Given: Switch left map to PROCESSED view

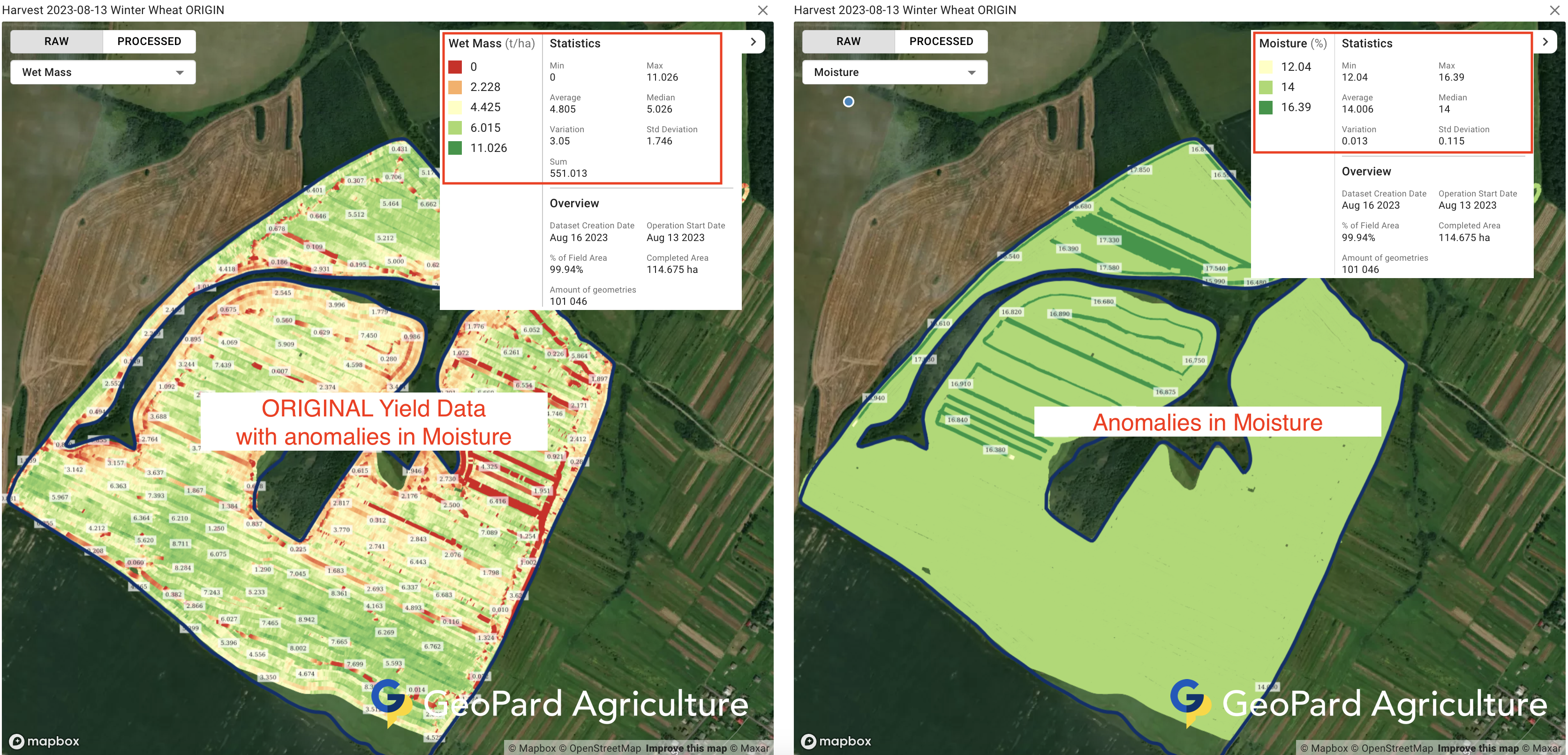Looking at the screenshot, I should click(x=149, y=41).
